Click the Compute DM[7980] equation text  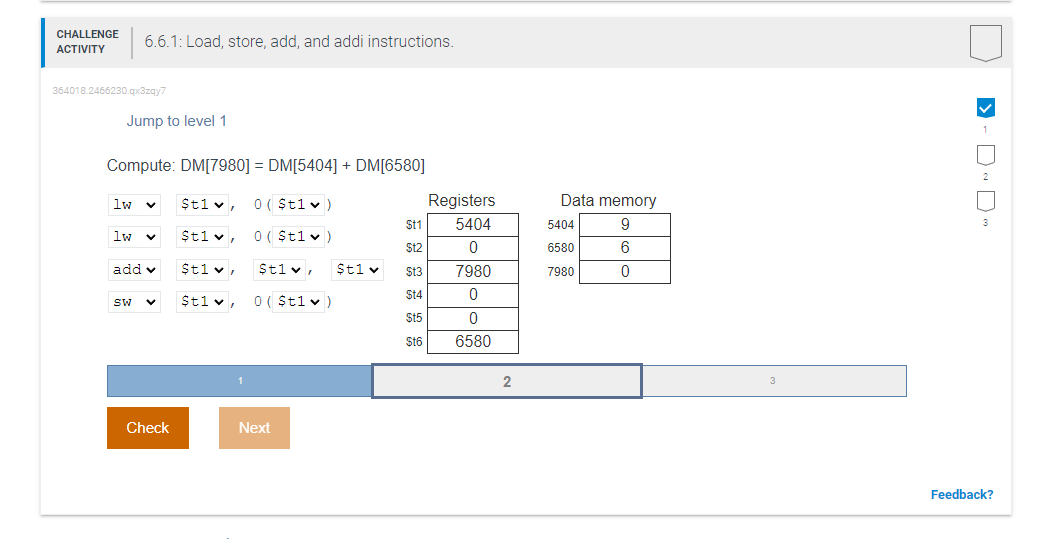[x=266, y=166]
